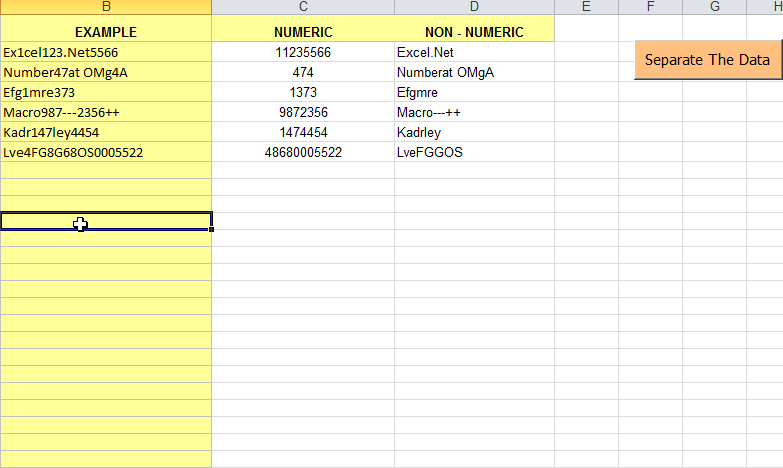
Task: Select numeric cell 48680005522
Action: coord(303,152)
